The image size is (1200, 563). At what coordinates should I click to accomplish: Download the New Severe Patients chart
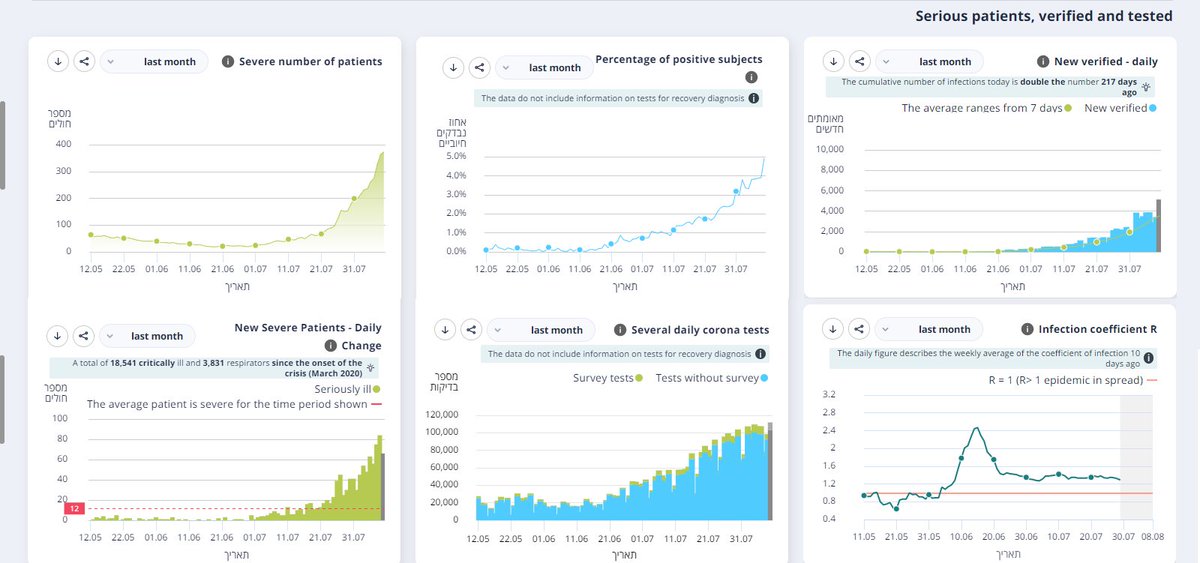(58, 336)
